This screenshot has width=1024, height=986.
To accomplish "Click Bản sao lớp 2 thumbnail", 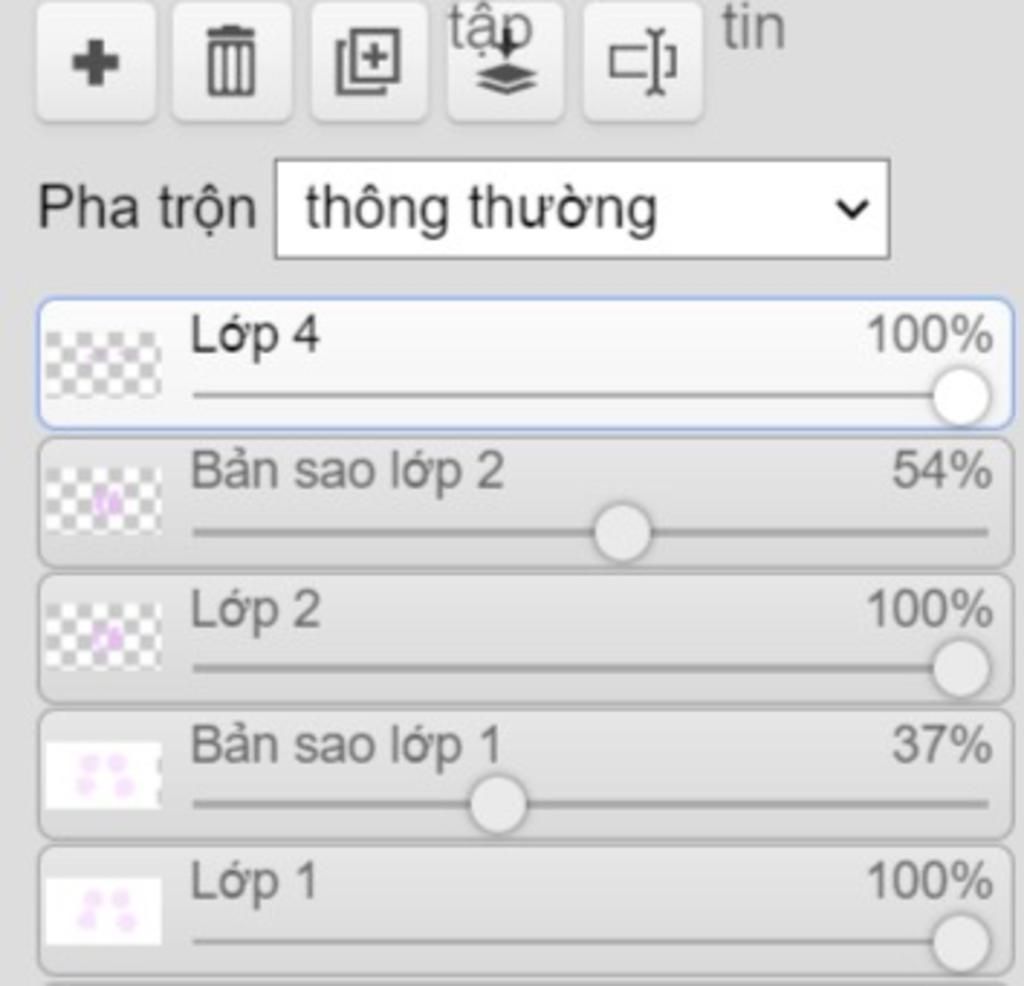I will [103, 501].
